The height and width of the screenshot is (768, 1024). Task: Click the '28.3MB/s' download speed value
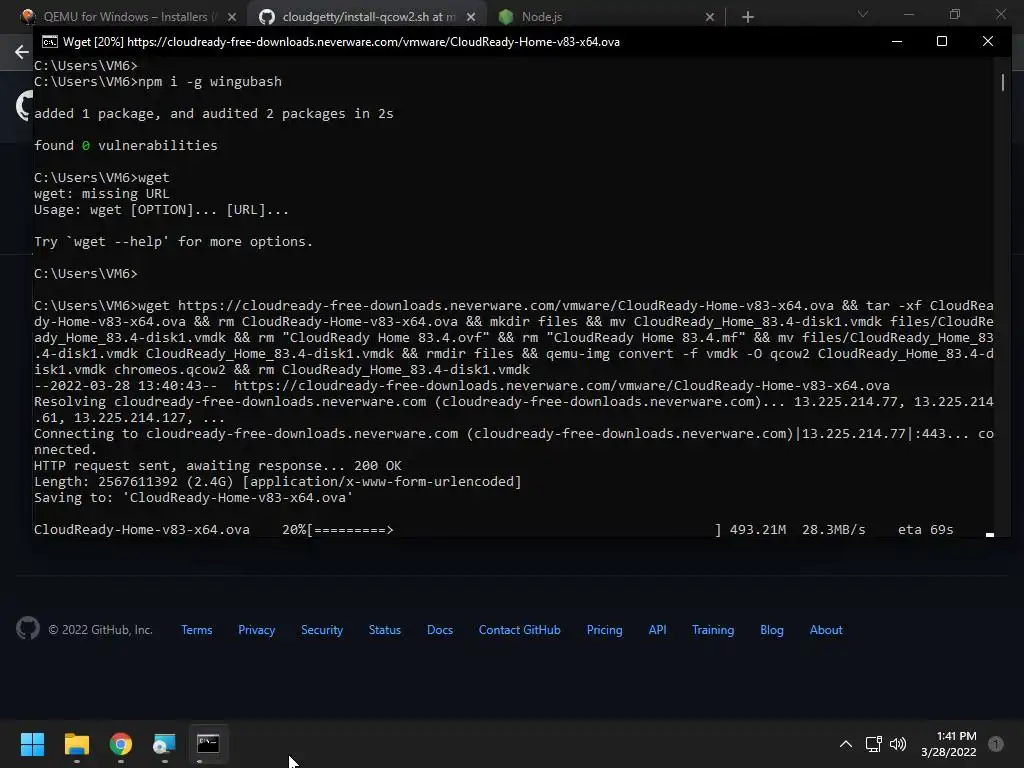coord(833,530)
